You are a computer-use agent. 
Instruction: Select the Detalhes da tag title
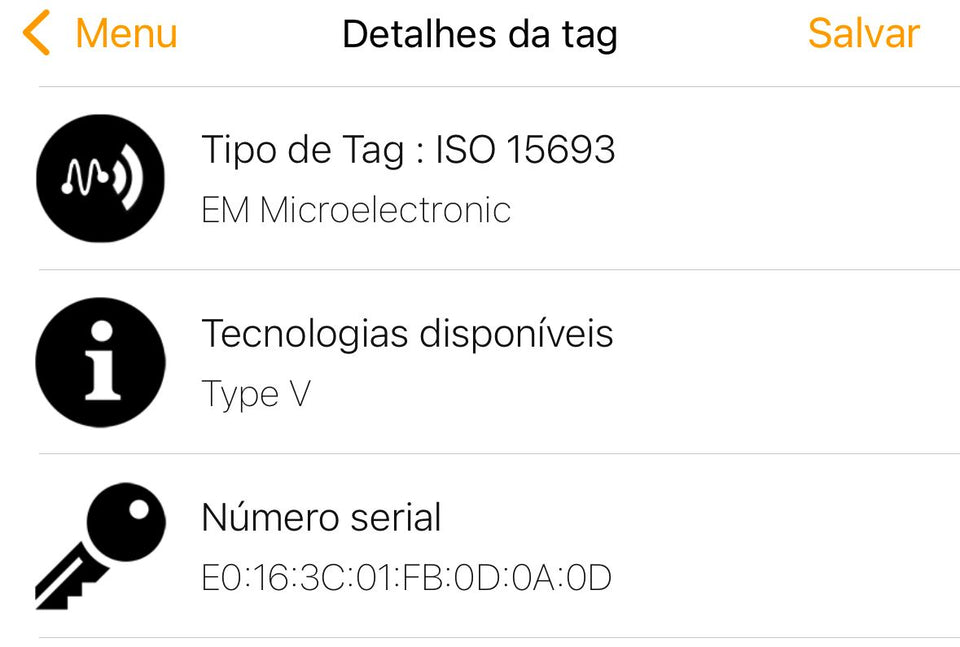(x=480, y=35)
